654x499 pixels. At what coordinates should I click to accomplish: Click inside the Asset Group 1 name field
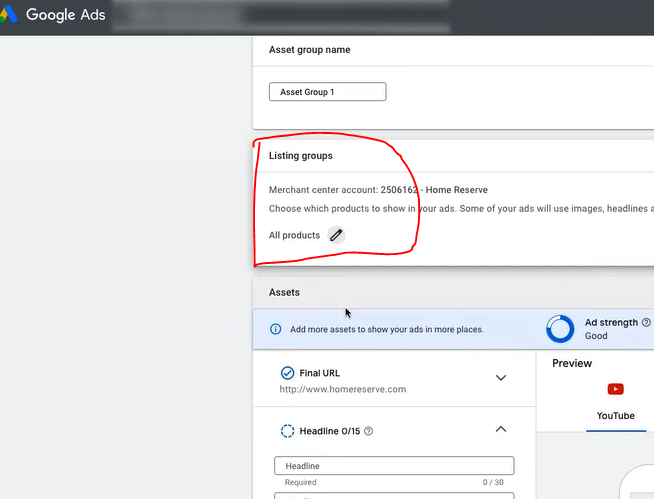(327, 92)
